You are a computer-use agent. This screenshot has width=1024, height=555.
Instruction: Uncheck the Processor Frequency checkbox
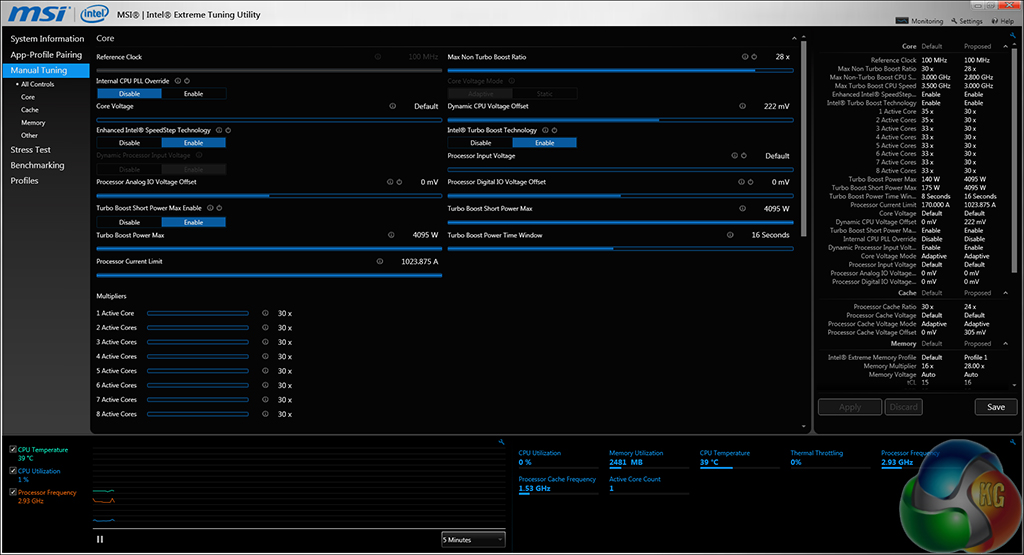(12, 492)
